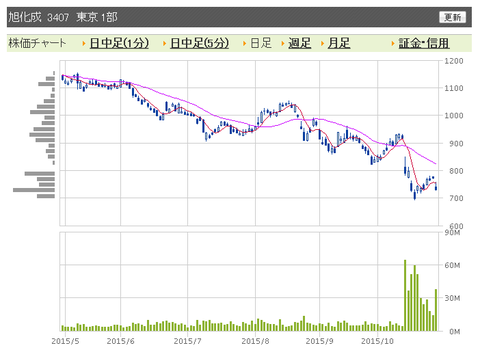The image size is (480, 363).
Task: Click orange arrow before 日中足(1分)
Action: click(84, 43)
